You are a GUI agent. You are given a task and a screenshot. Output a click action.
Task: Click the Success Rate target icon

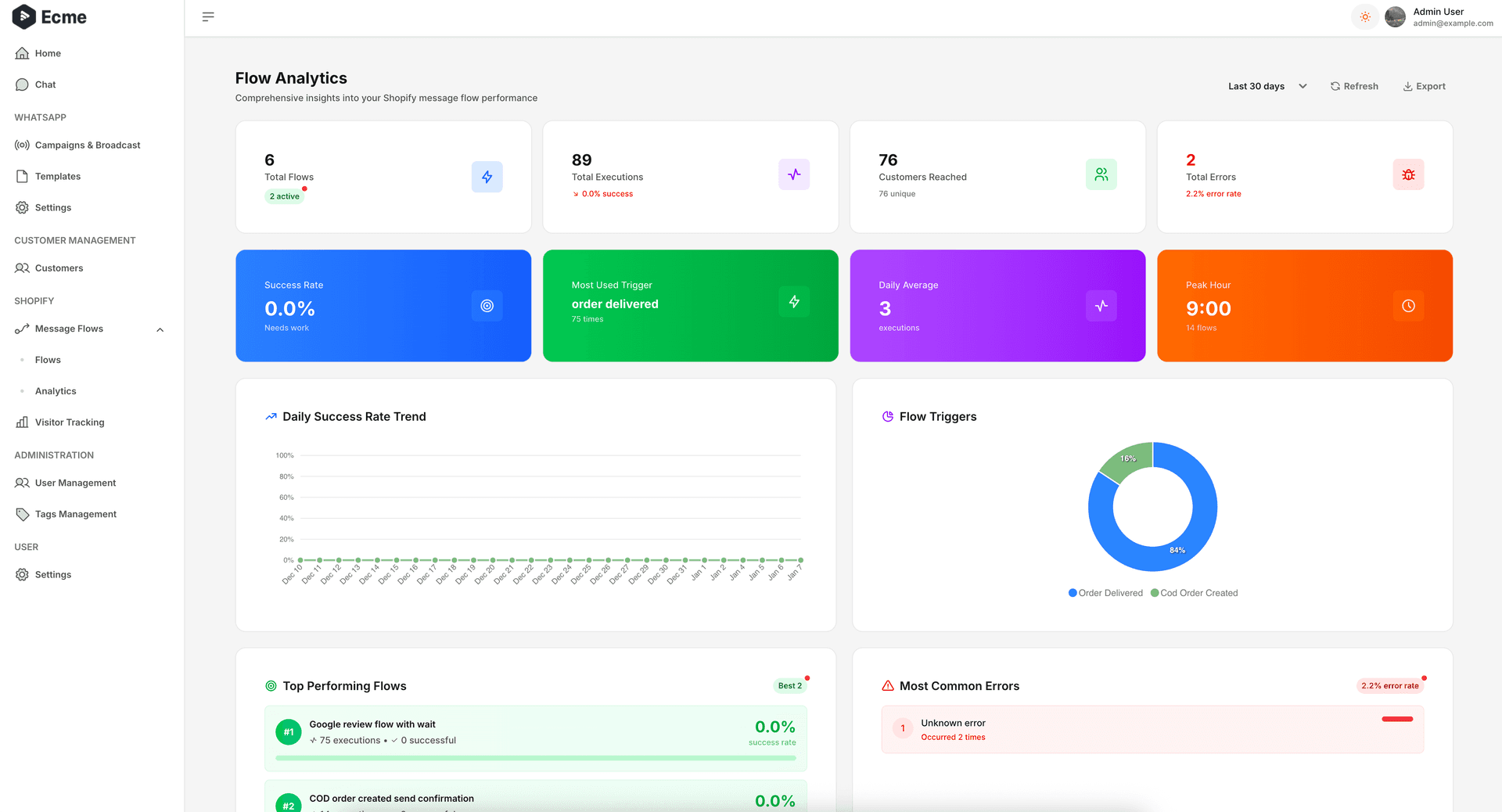point(487,306)
